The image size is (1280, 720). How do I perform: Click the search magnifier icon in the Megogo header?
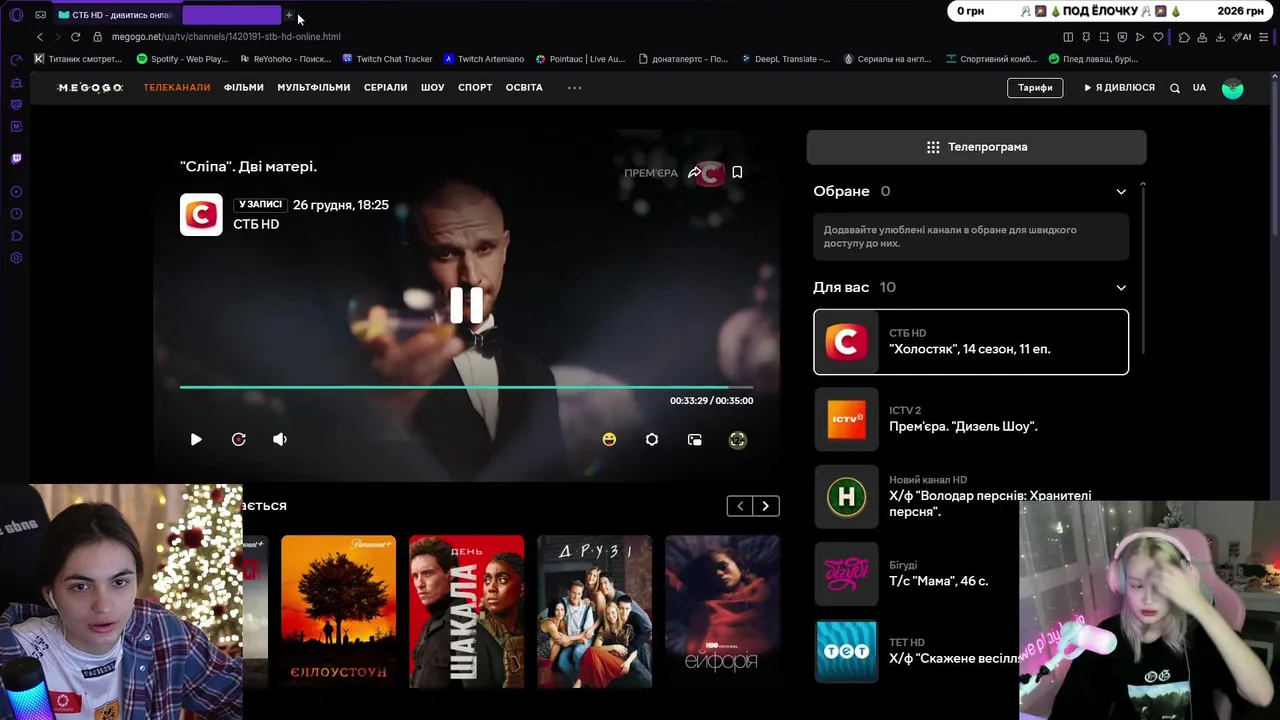coord(1175,87)
